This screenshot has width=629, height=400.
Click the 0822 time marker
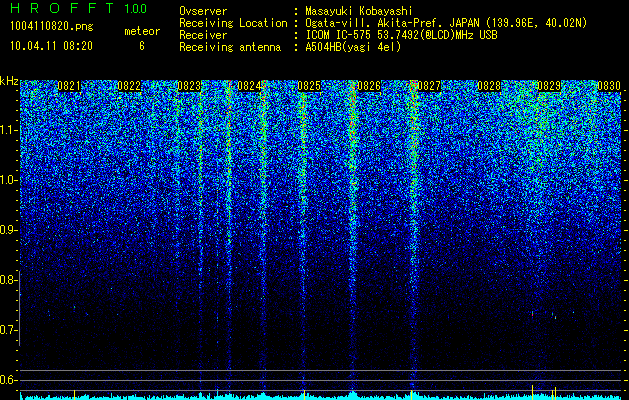(129, 86)
